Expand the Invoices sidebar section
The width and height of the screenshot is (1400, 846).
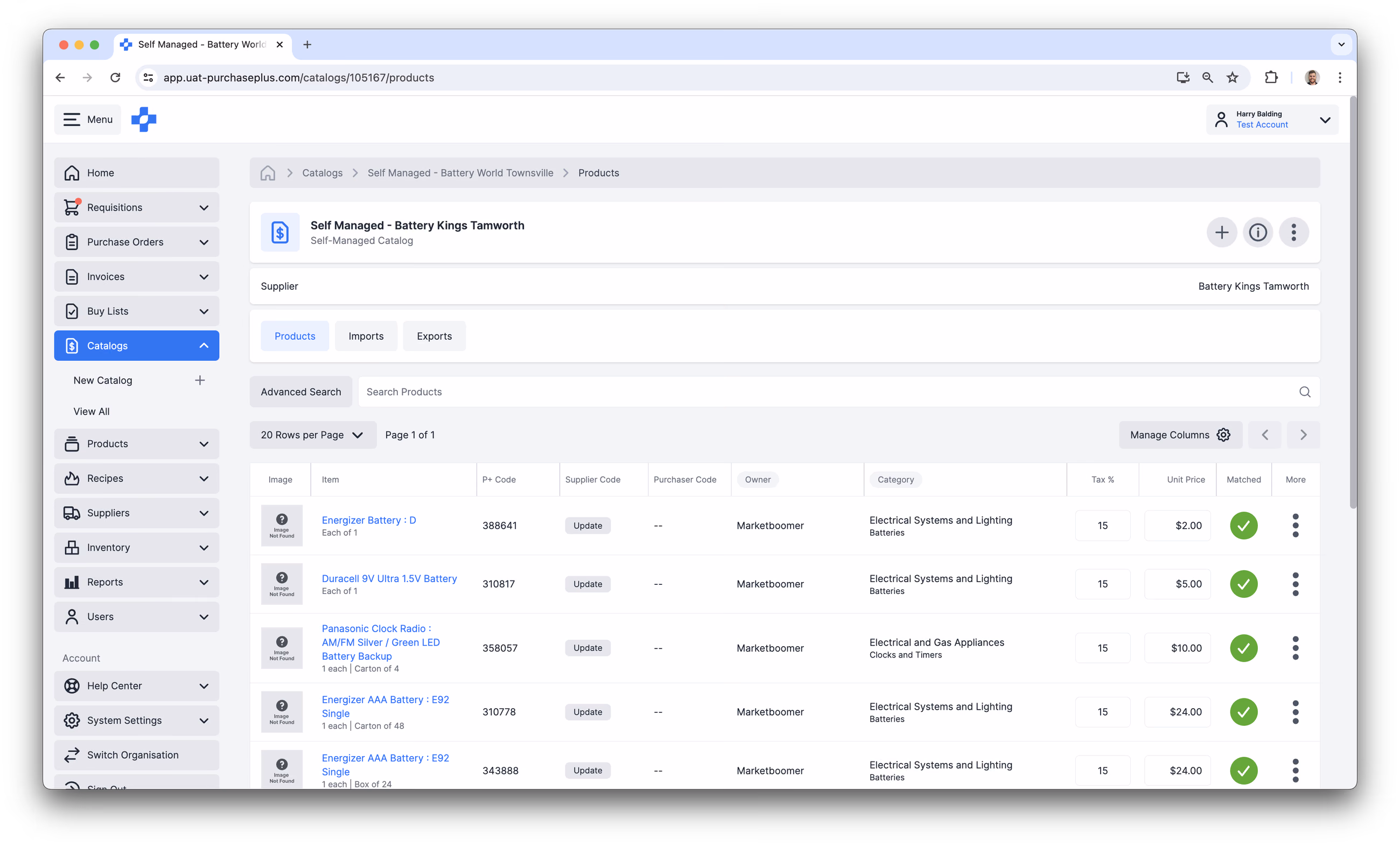tap(136, 277)
